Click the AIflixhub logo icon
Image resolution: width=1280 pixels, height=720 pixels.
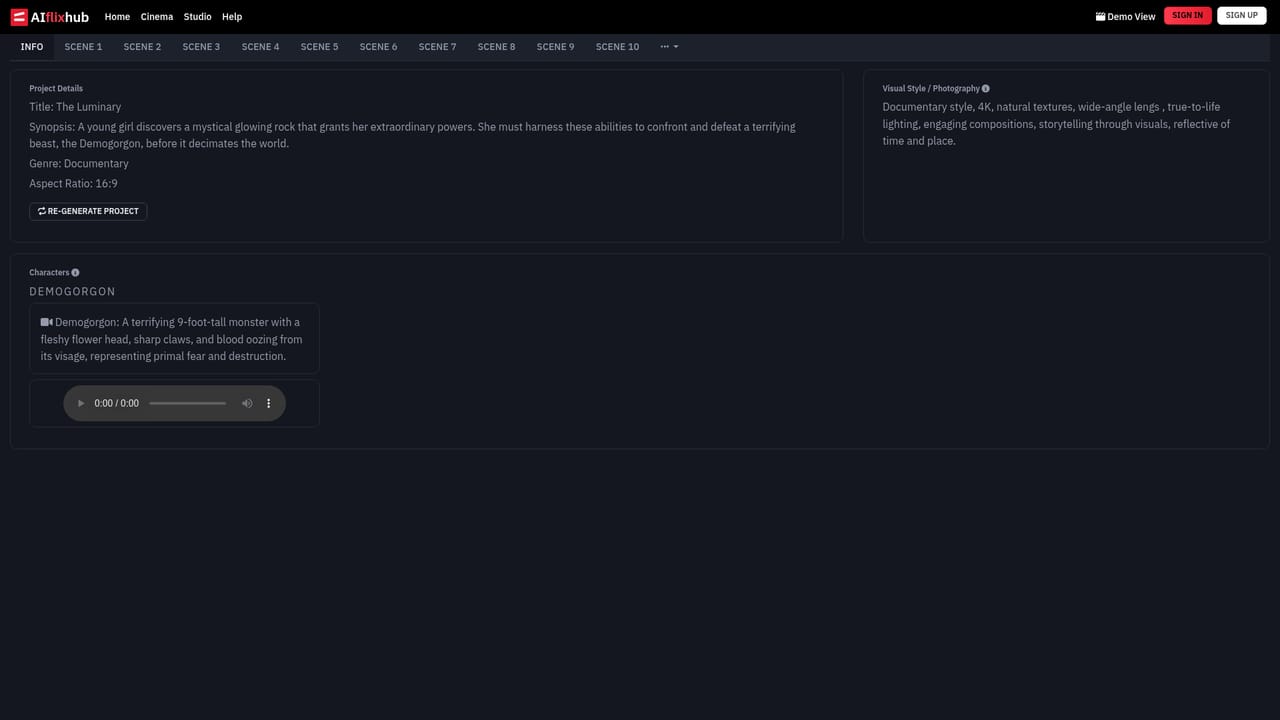pyautogui.click(x=19, y=17)
